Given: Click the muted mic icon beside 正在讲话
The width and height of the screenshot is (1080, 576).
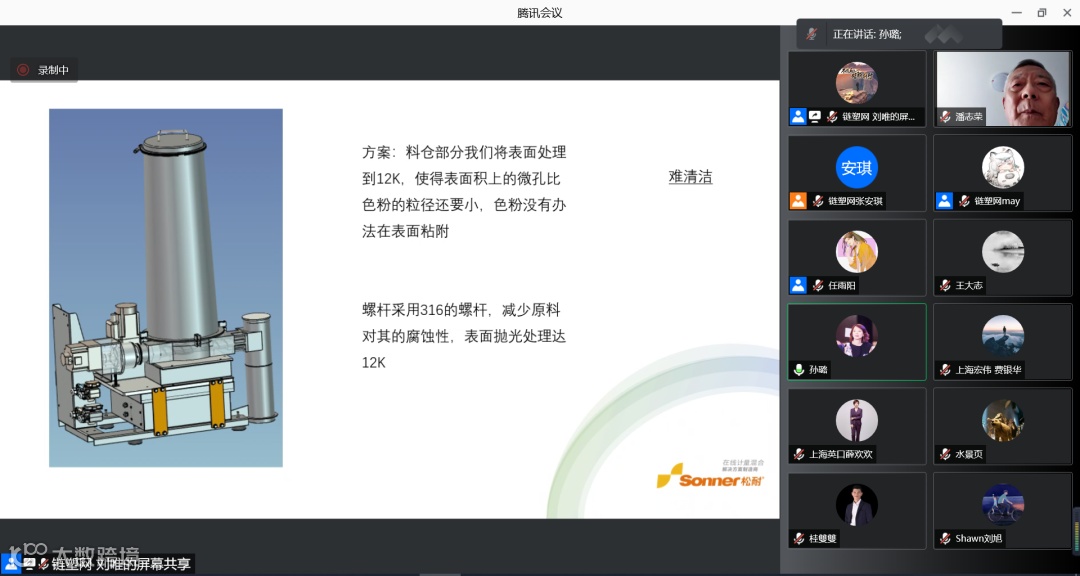Looking at the screenshot, I should pyautogui.click(x=812, y=34).
